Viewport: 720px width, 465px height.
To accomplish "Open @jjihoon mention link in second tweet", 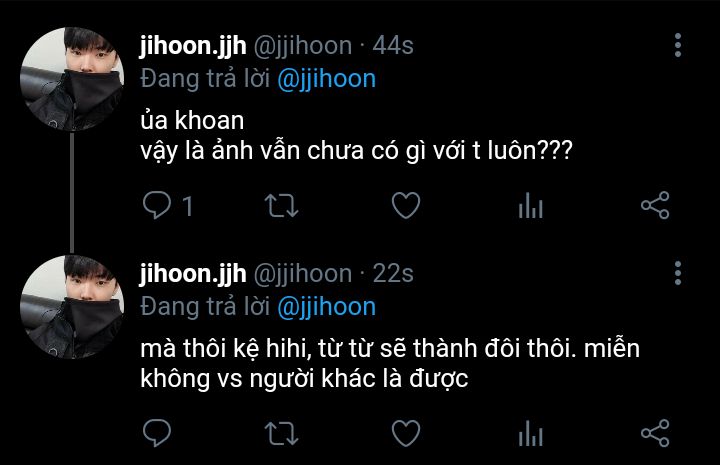I will pyautogui.click(x=326, y=307).
